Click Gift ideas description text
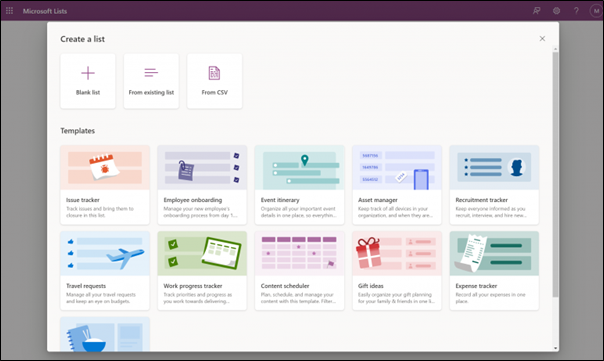The image size is (604, 361). [x=396, y=298]
